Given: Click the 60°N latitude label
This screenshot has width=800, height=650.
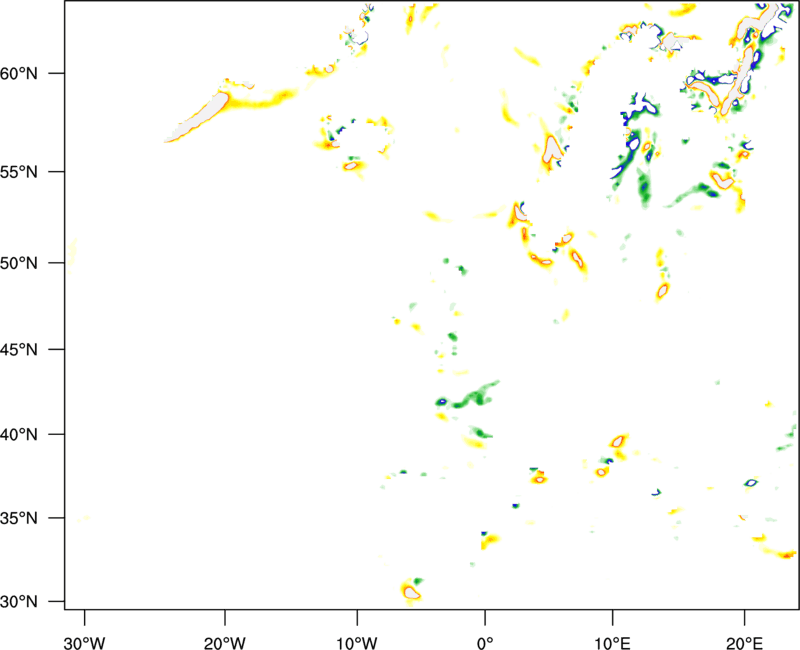Looking at the screenshot, I should pyautogui.click(x=19, y=74).
